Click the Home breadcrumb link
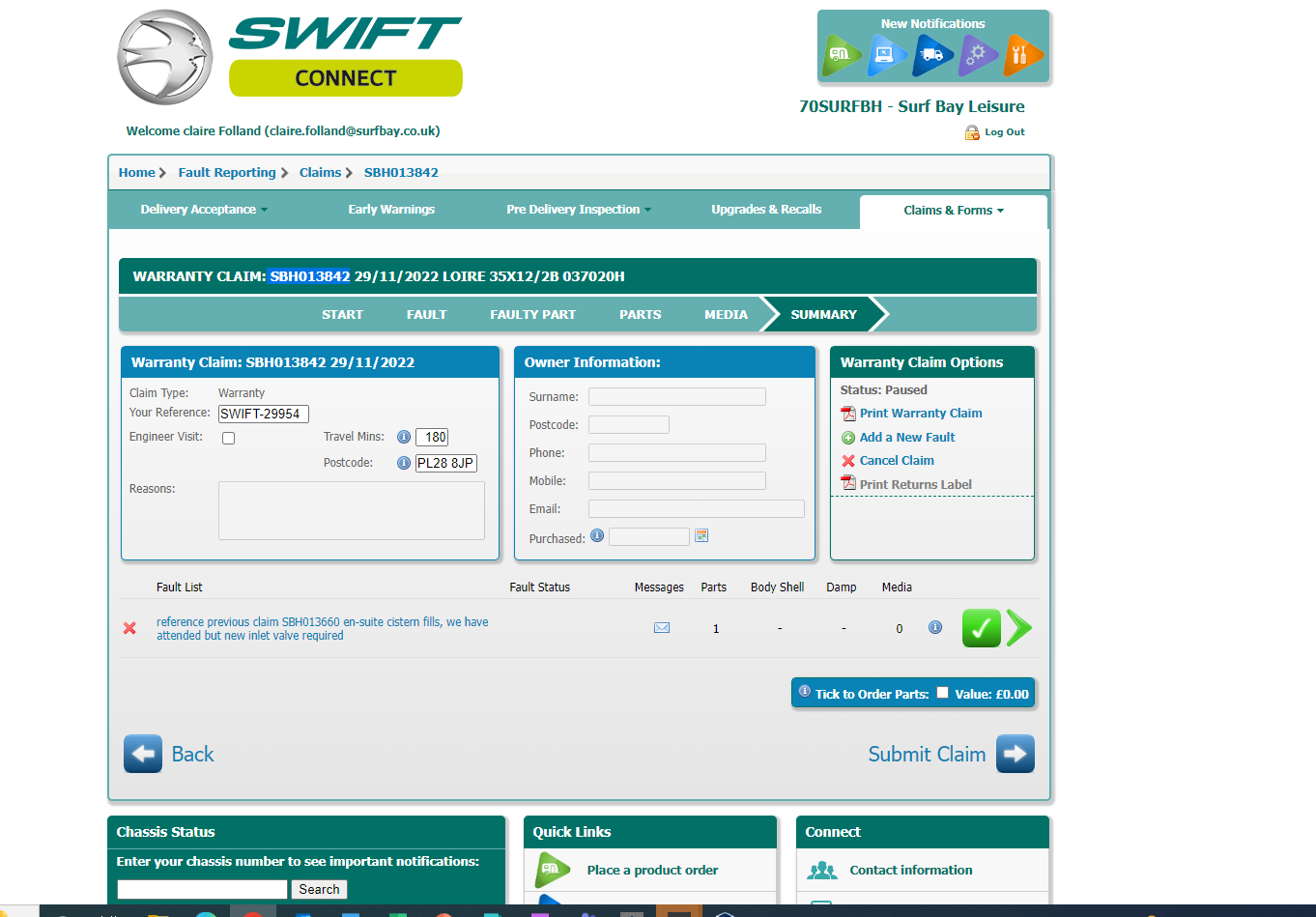This screenshot has width=1316, height=917. pos(136,173)
